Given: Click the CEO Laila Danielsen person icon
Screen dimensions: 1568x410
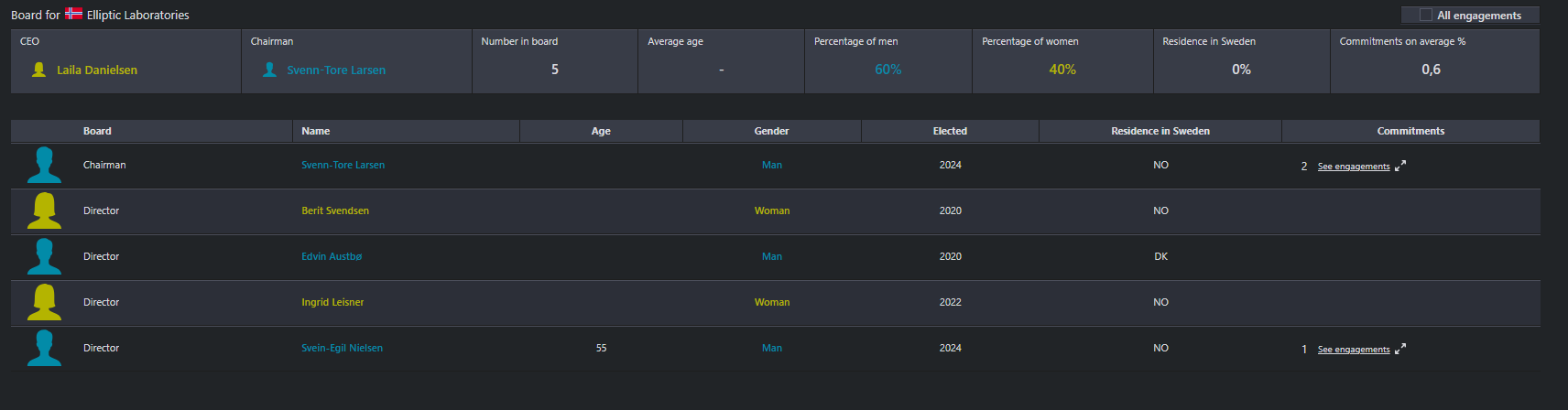Looking at the screenshot, I should [38, 70].
